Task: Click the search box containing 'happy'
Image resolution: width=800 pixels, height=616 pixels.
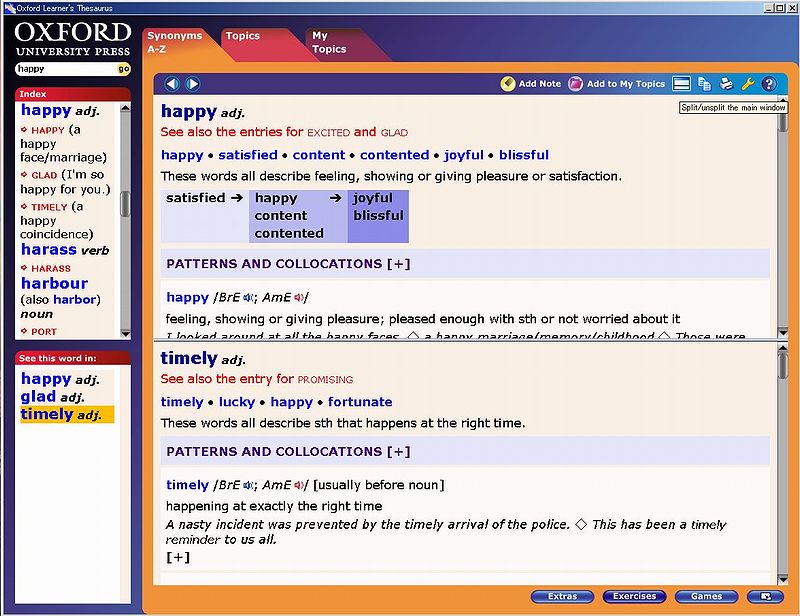Action: click(65, 69)
